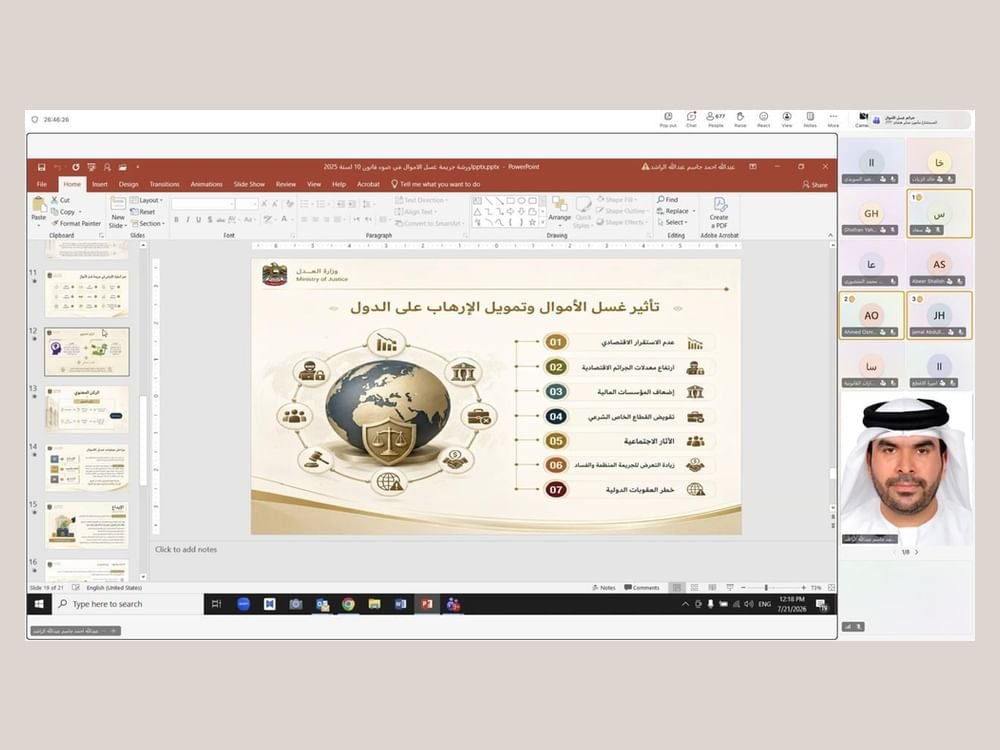Image resolution: width=1000 pixels, height=750 pixels.
Task: Click the Click to add notes area
Action: click(x=186, y=549)
